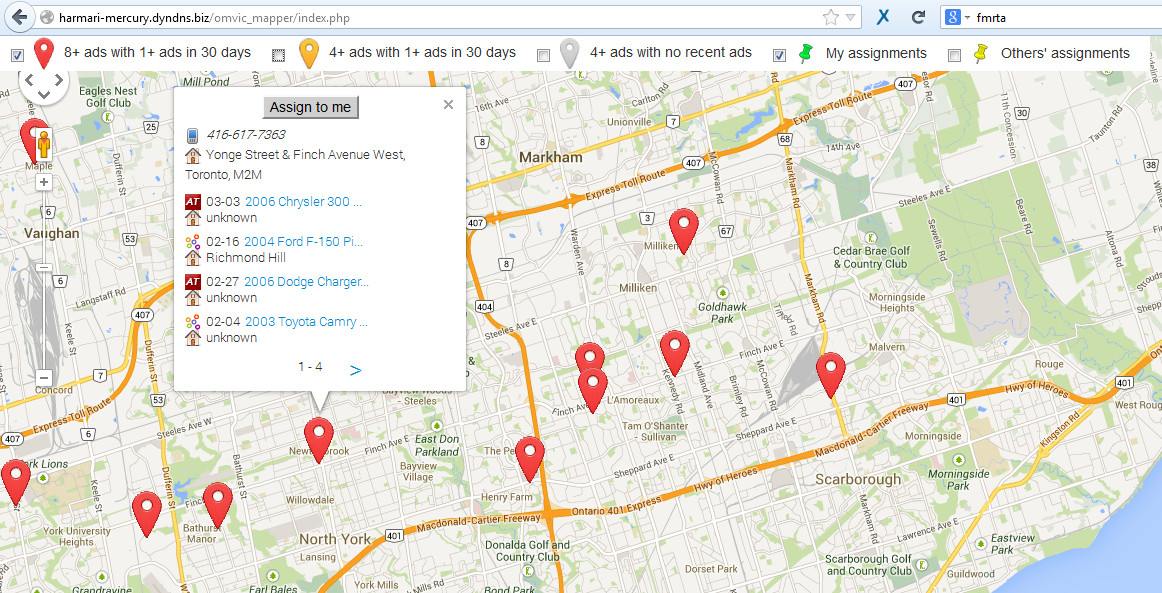
Task: Click the page indicator 1 - 4
Action: 310,367
